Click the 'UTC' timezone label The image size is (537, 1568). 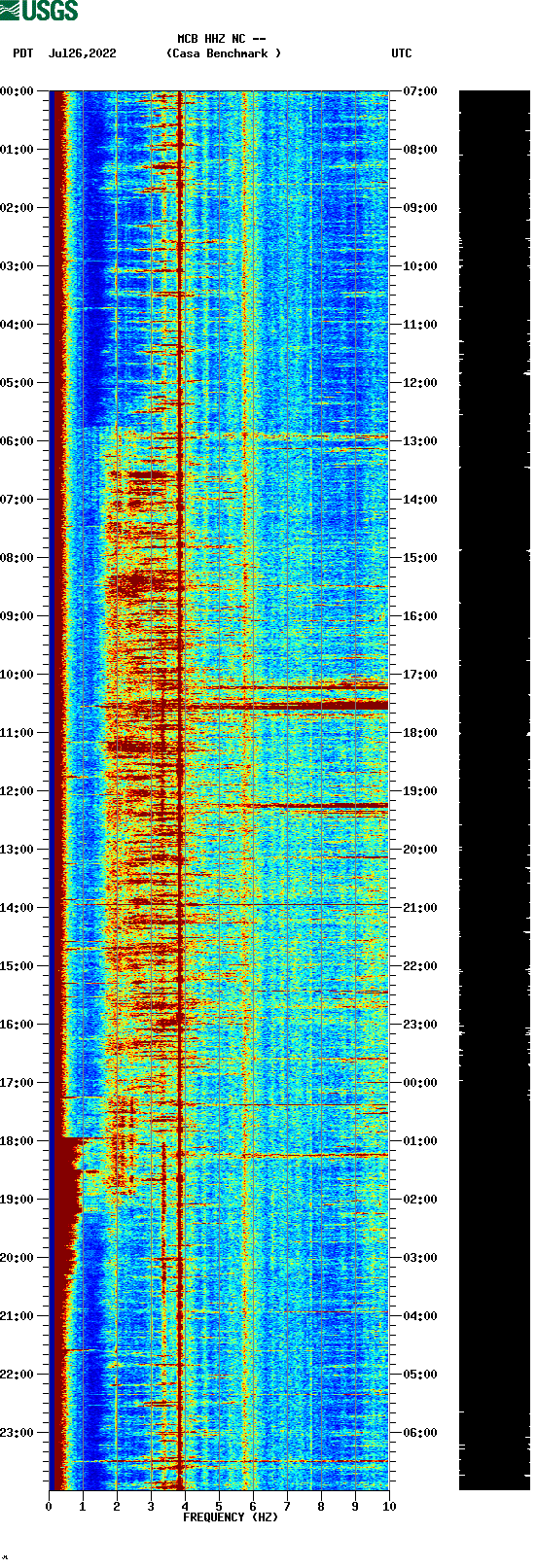click(x=402, y=53)
